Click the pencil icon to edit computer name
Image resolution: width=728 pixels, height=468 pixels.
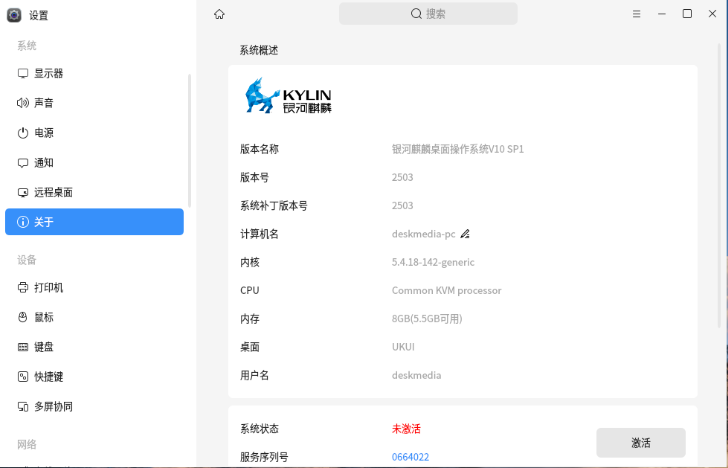pos(465,234)
